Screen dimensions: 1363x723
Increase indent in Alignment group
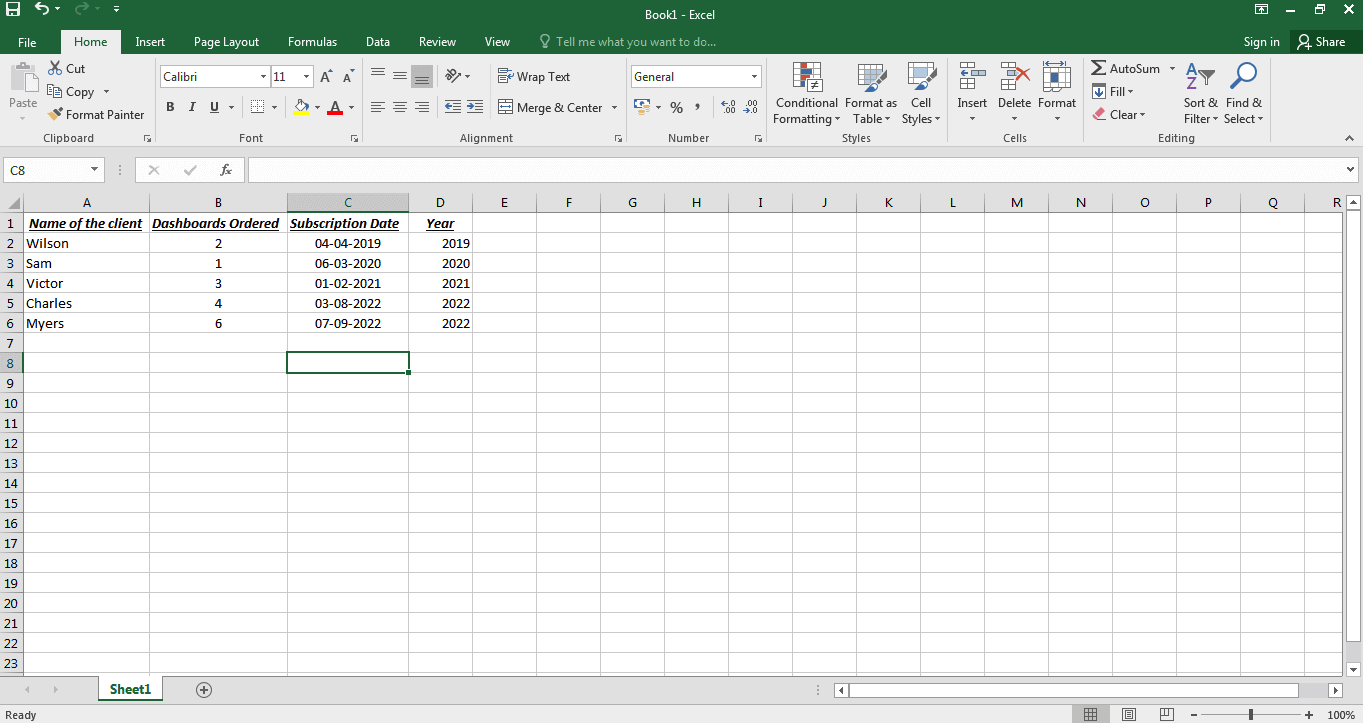point(475,107)
